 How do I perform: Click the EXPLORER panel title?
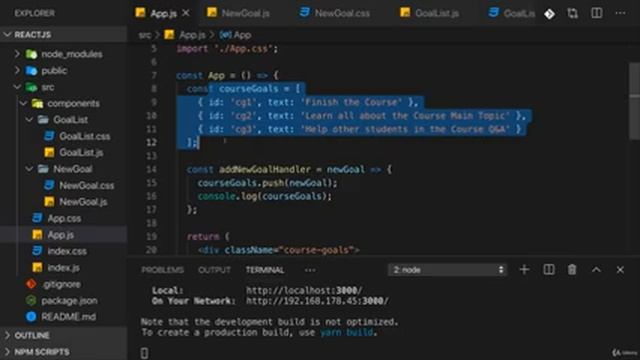point(34,13)
